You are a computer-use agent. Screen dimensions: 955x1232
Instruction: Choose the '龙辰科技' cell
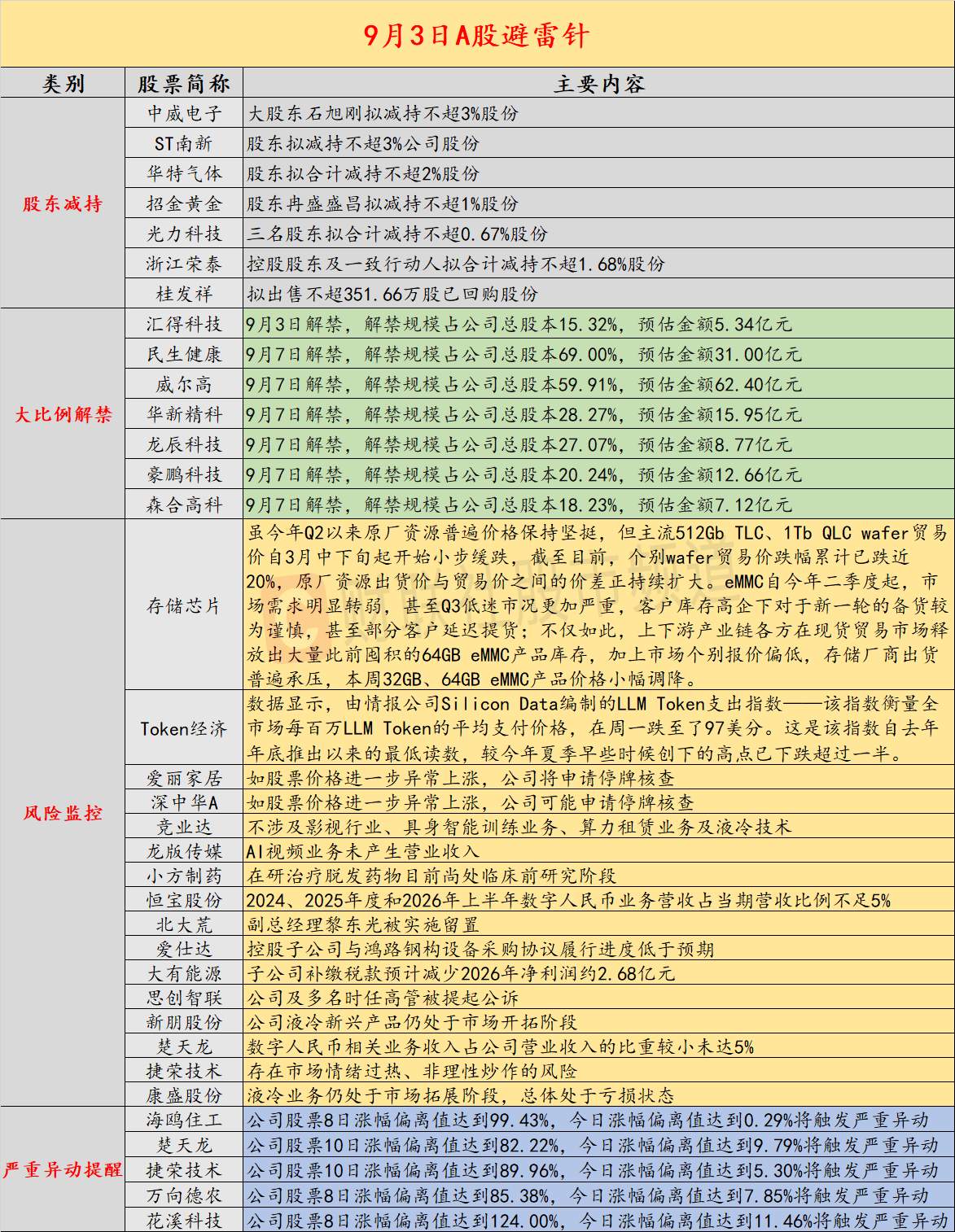[x=184, y=445]
